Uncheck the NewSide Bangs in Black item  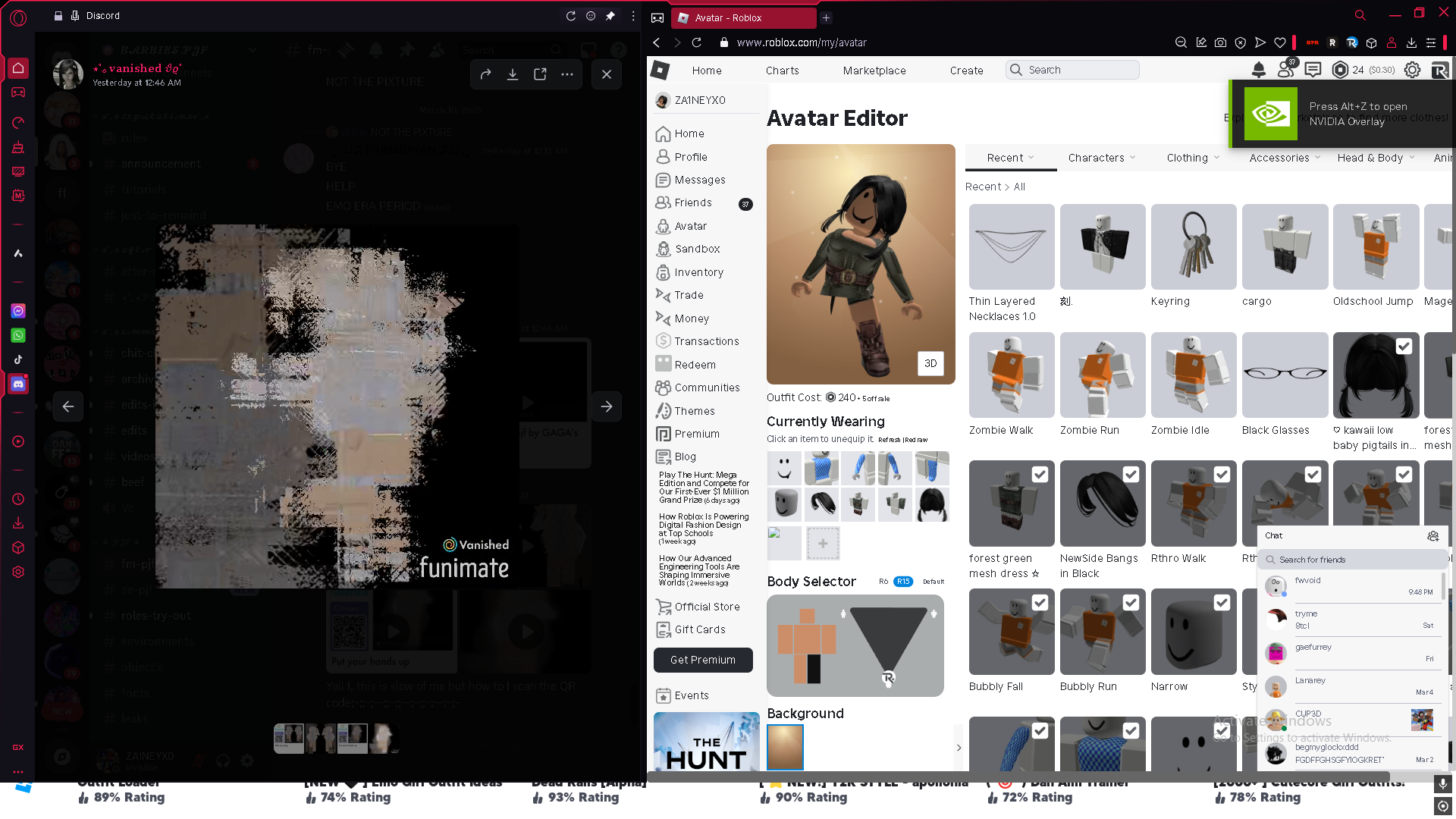tap(1131, 474)
